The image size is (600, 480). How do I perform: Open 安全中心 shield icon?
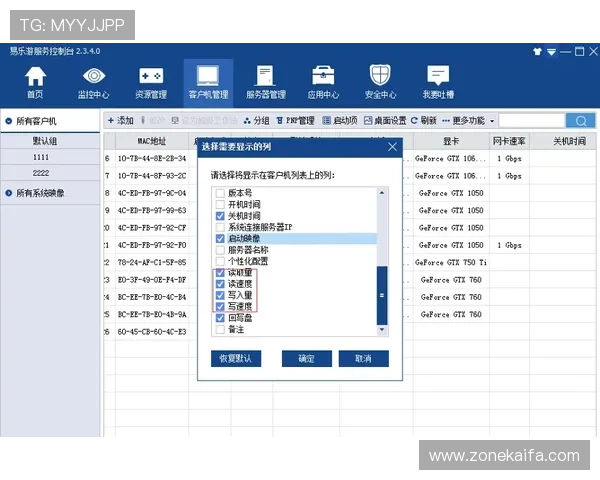point(380,82)
